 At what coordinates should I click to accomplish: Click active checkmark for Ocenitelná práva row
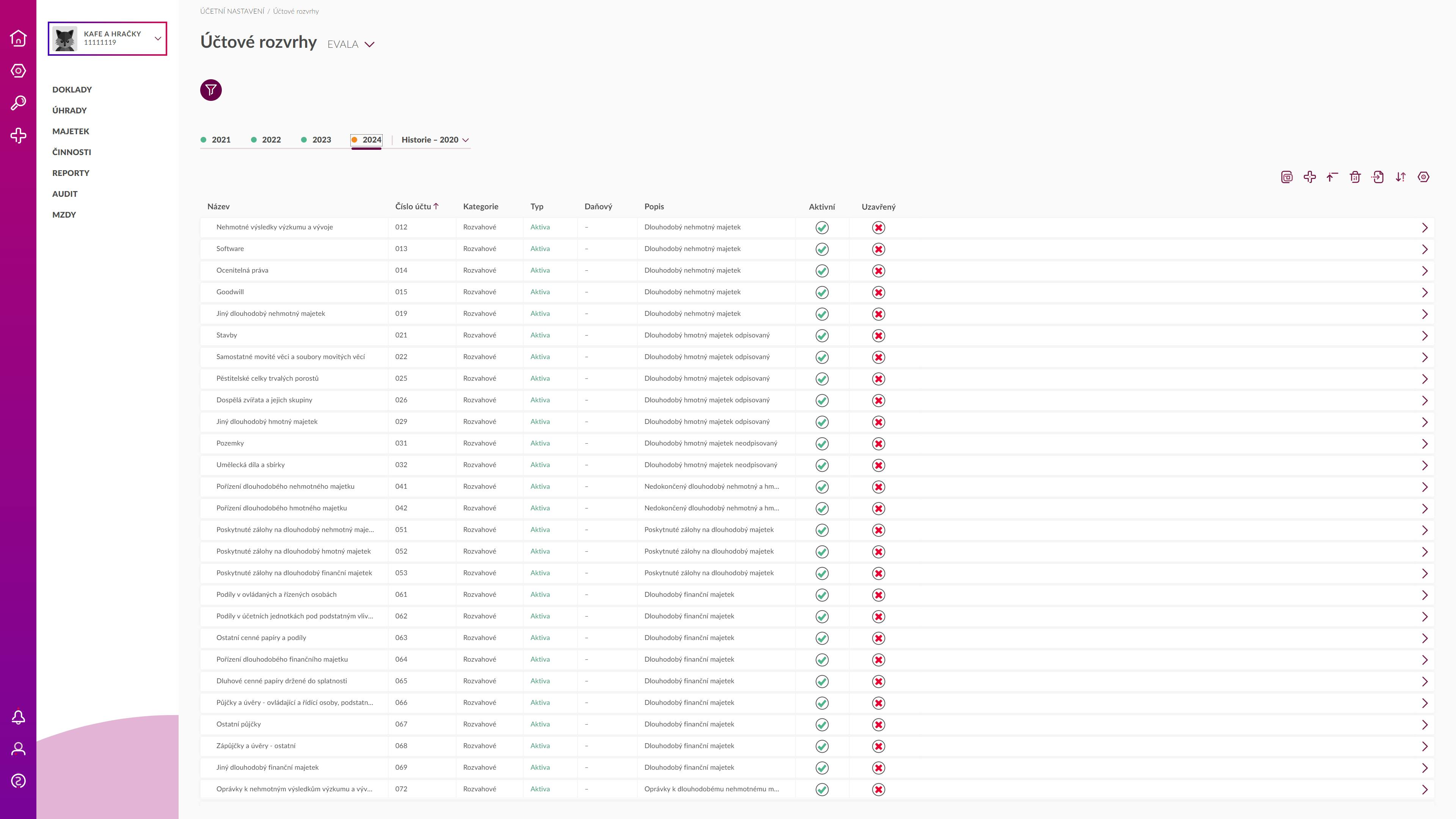(x=822, y=271)
